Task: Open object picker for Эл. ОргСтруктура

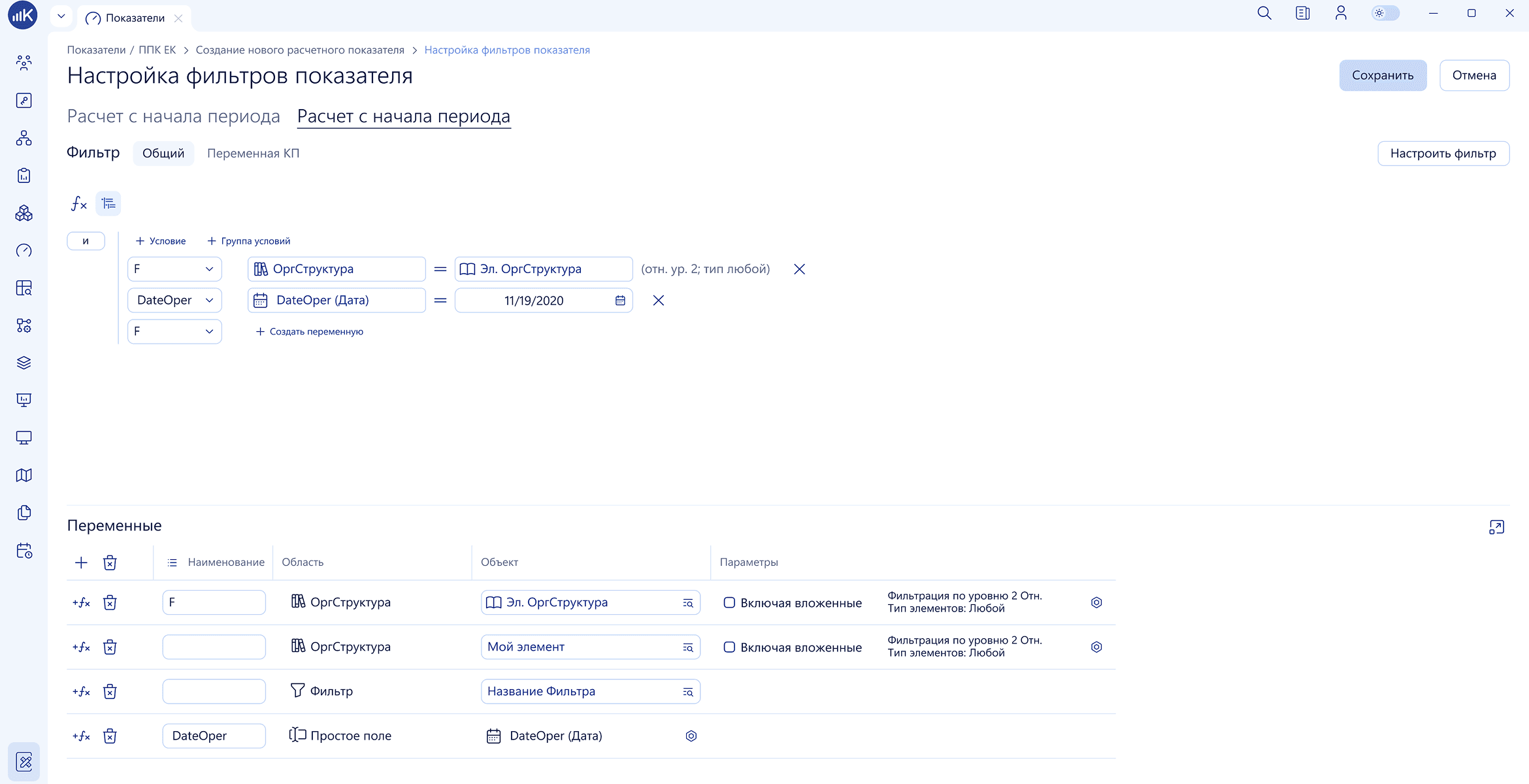Action: (x=688, y=603)
